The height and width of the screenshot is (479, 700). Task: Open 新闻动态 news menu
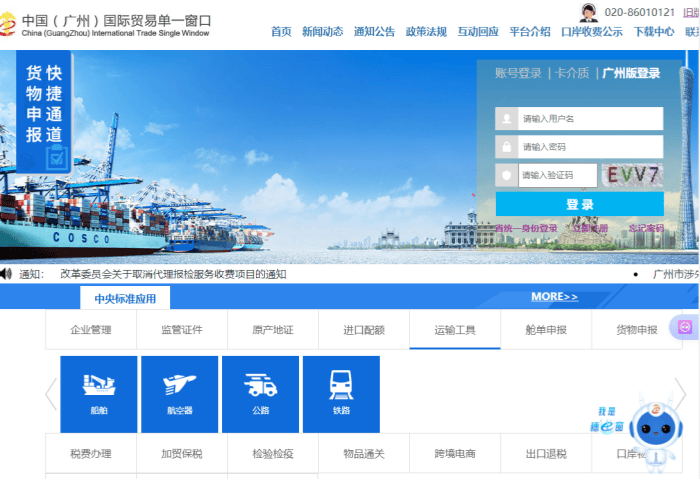coord(322,32)
